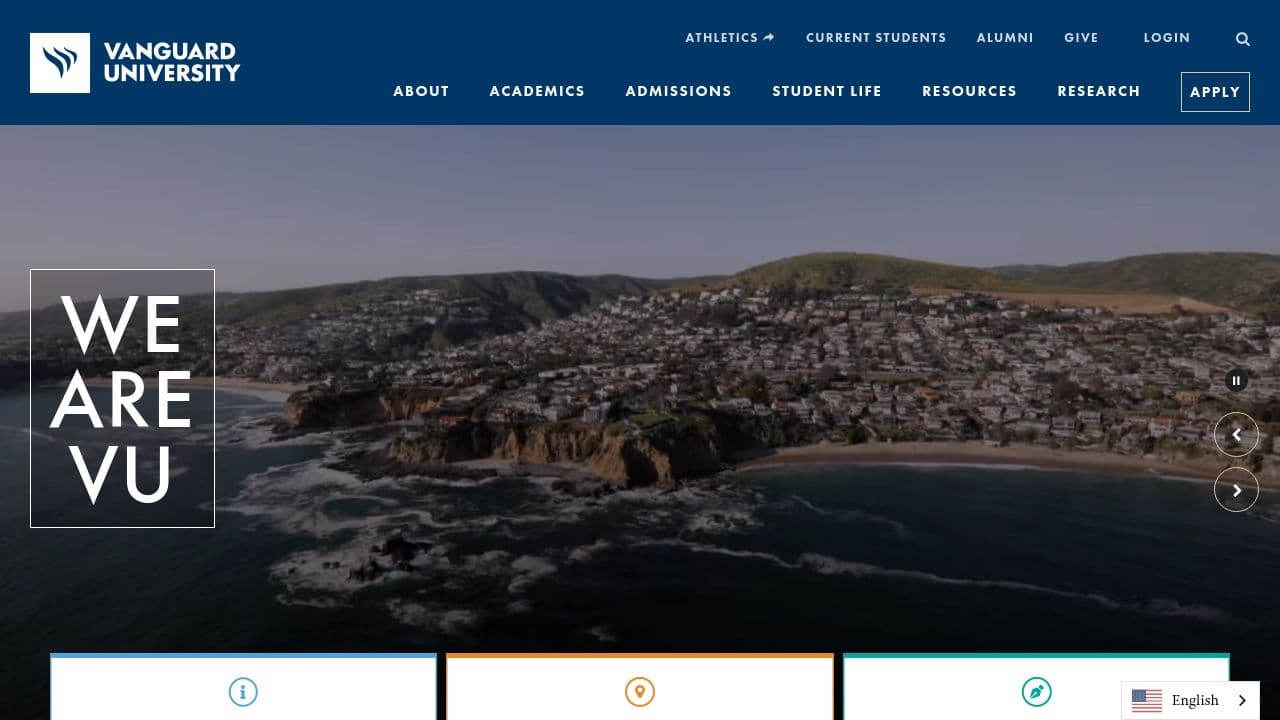Open the Academics dropdown menu

[536, 91]
